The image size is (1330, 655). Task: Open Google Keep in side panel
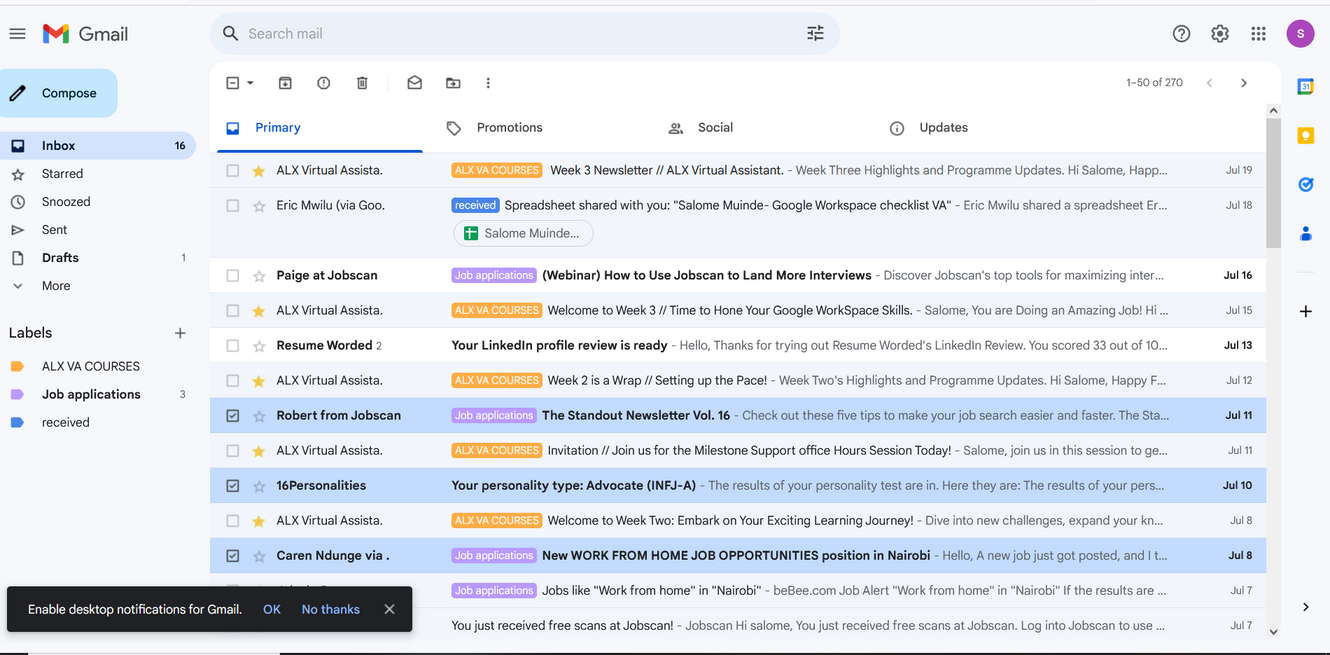(x=1305, y=135)
